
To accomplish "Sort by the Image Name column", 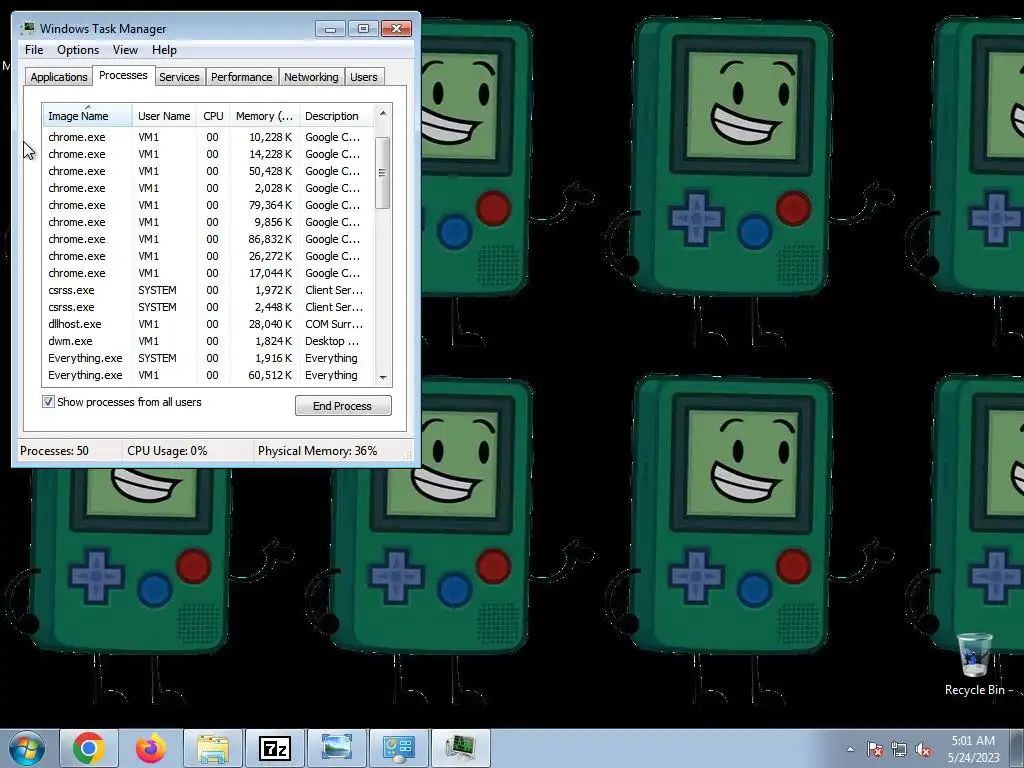I will tap(88, 116).
